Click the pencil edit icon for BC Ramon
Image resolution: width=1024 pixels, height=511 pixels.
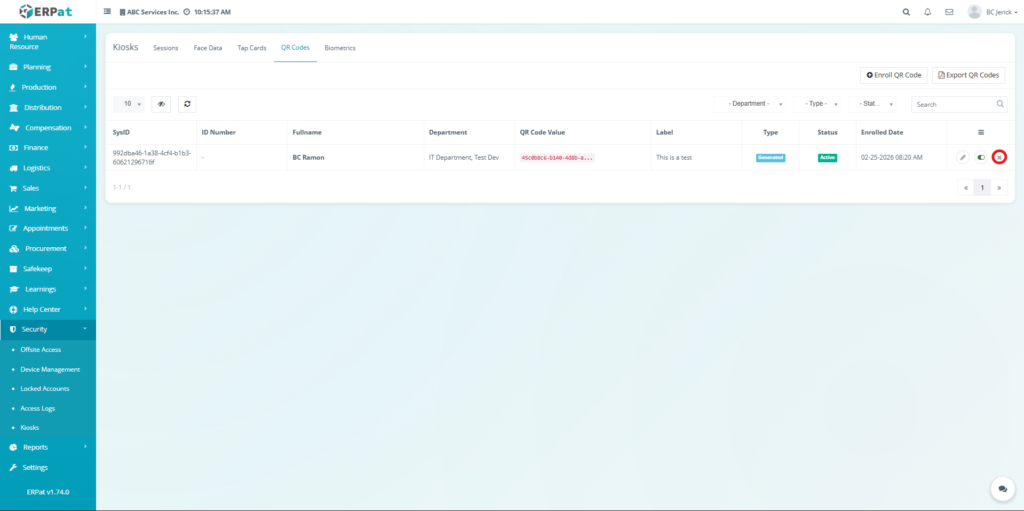tap(963, 157)
